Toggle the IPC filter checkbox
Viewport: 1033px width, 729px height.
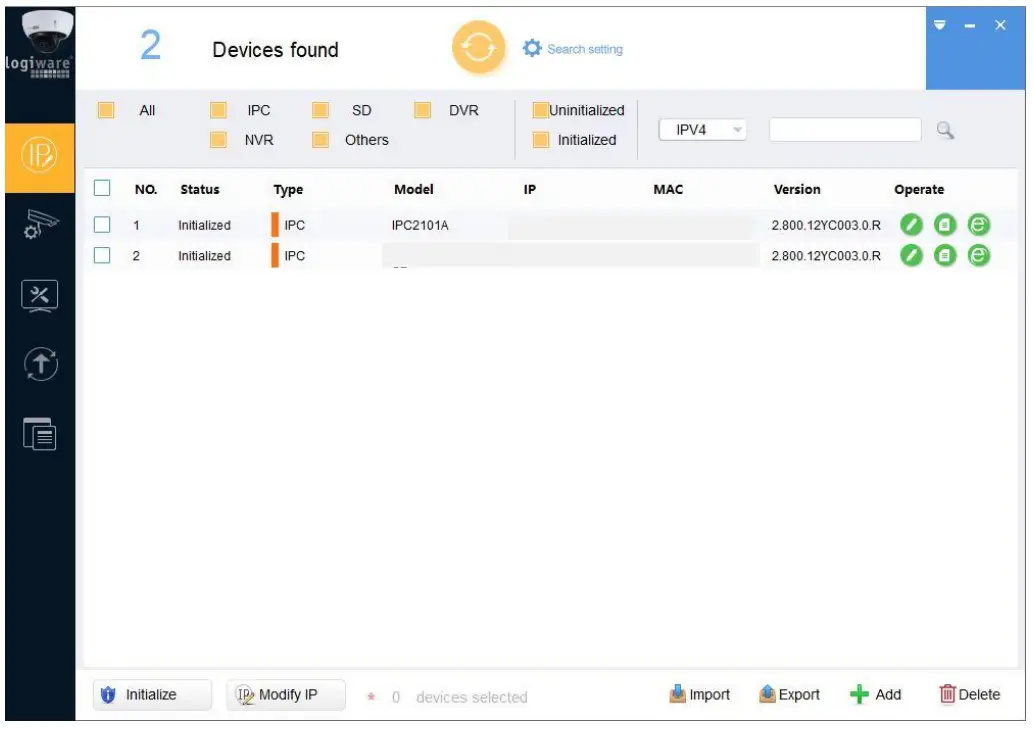218,110
